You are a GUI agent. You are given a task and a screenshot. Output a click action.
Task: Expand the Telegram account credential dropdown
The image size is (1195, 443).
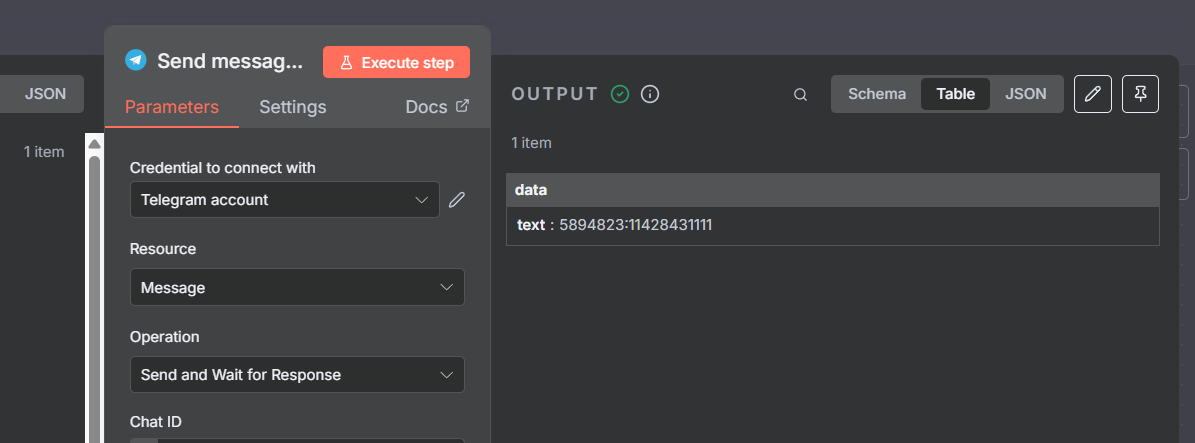click(x=285, y=200)
